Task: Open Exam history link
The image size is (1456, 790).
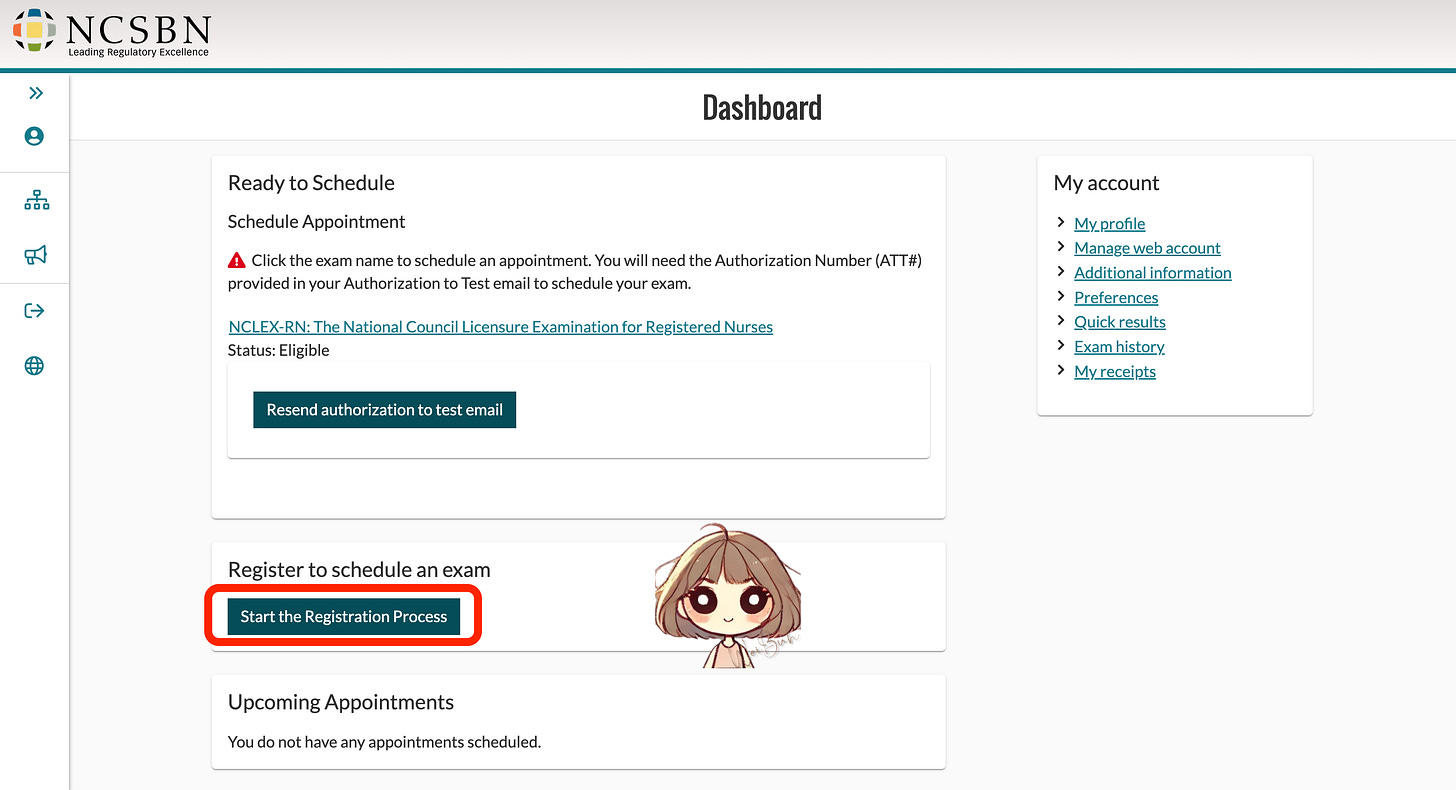Action: (1119, 346)
